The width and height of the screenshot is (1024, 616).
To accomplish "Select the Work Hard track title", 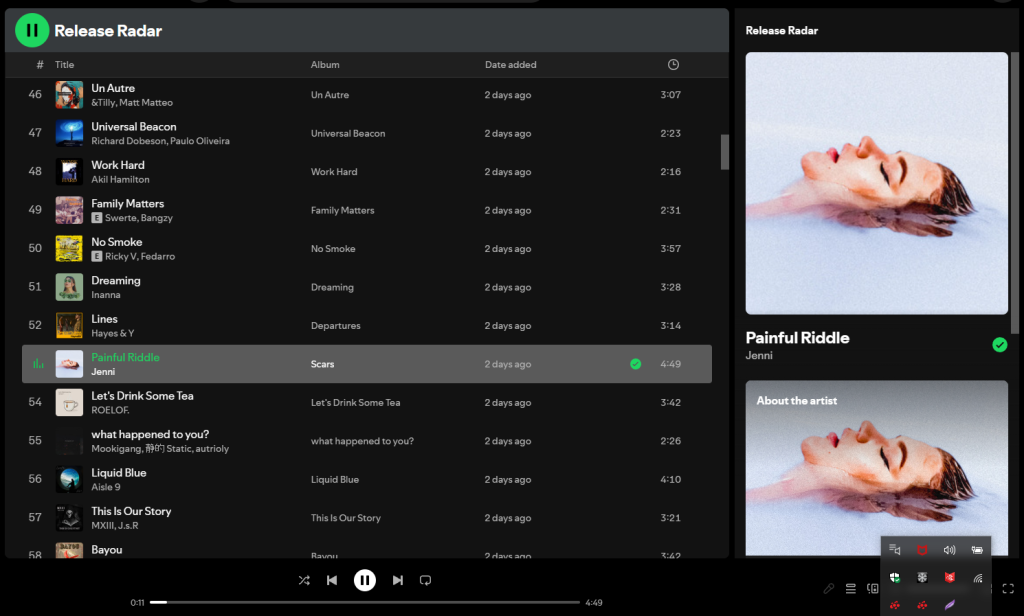I will click(118, 165).
